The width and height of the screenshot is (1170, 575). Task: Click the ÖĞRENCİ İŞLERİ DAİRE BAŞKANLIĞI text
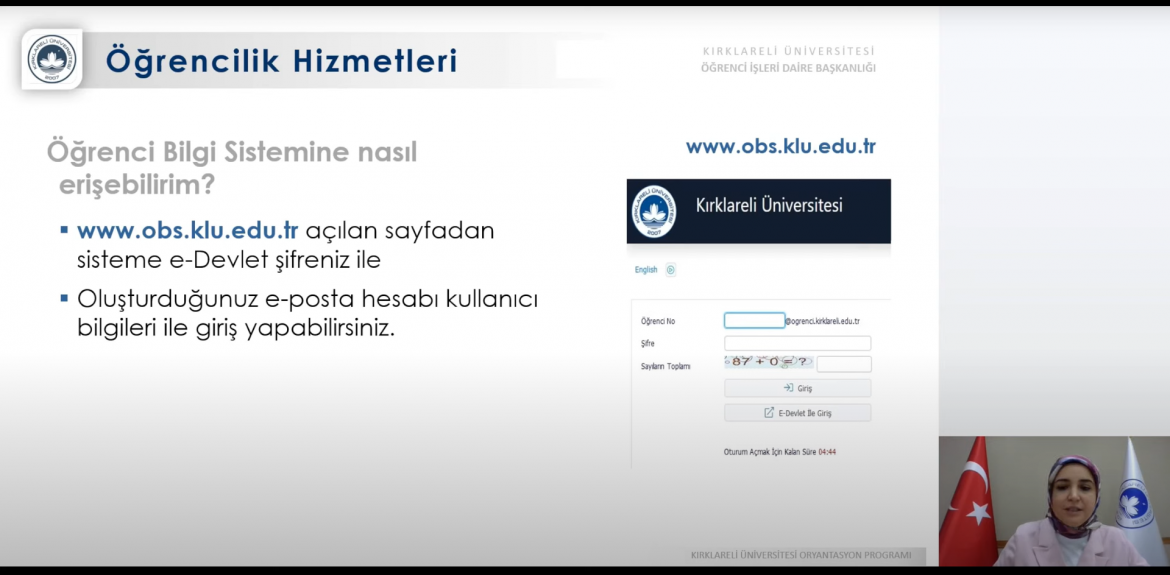[788, 68]
